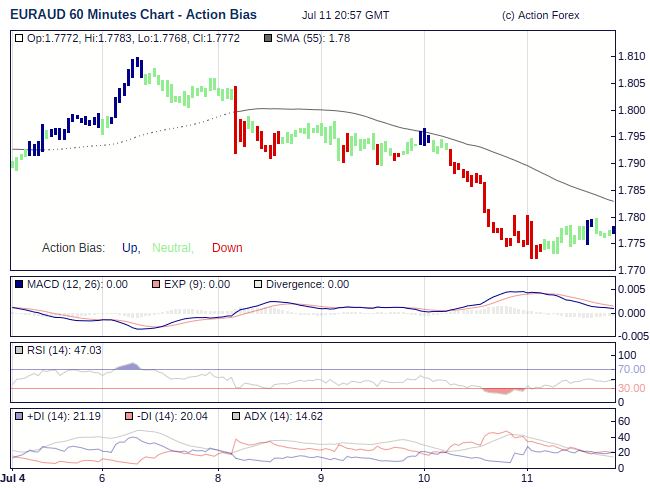Click the RSI 30.00 oversold level label
The height and width of the screenshot is (489, 650).
633,388
